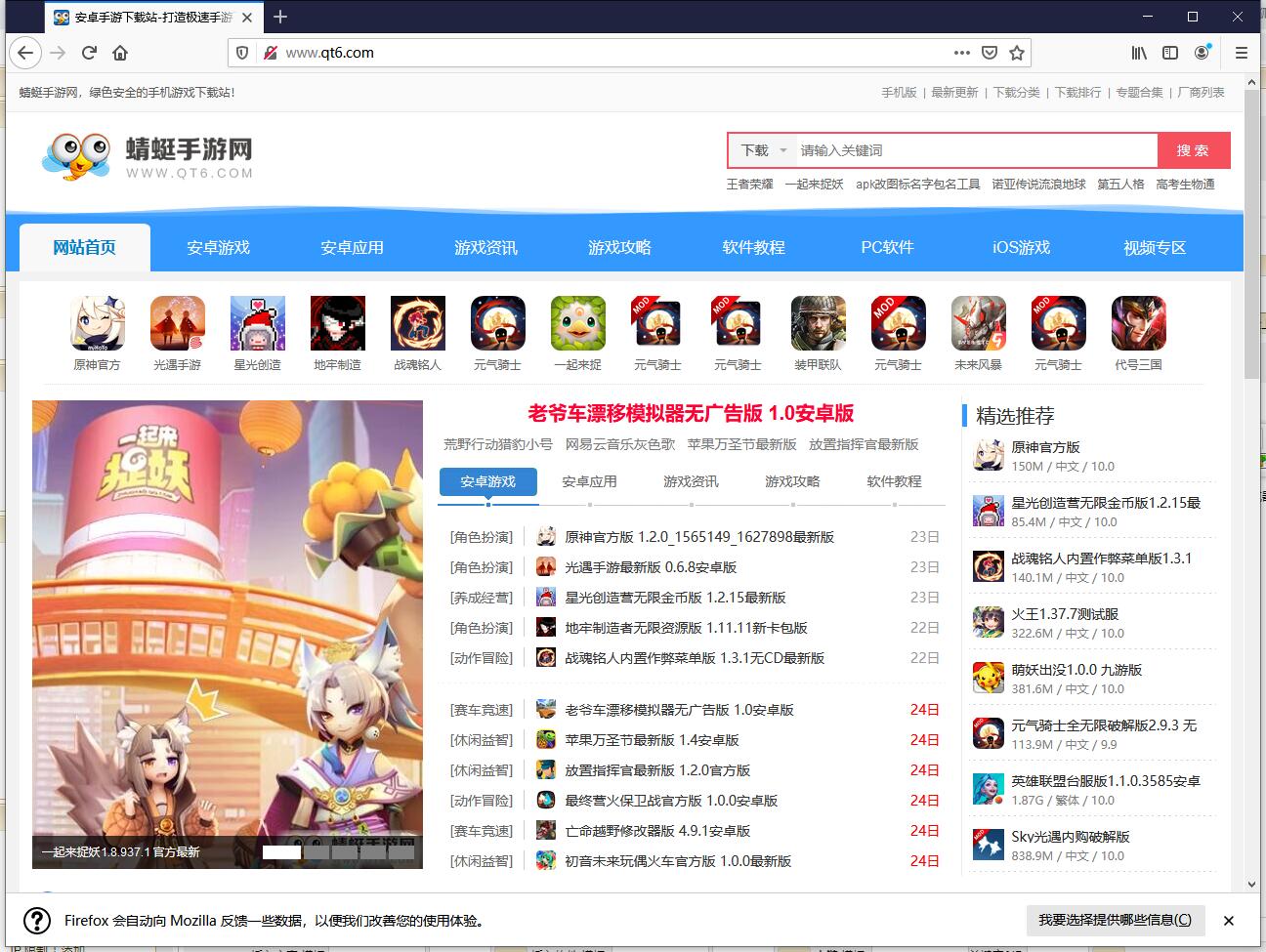Click 我要选择提供哪些信息 button
The width and height of the screenshot is (1266, 952).
1116,920
